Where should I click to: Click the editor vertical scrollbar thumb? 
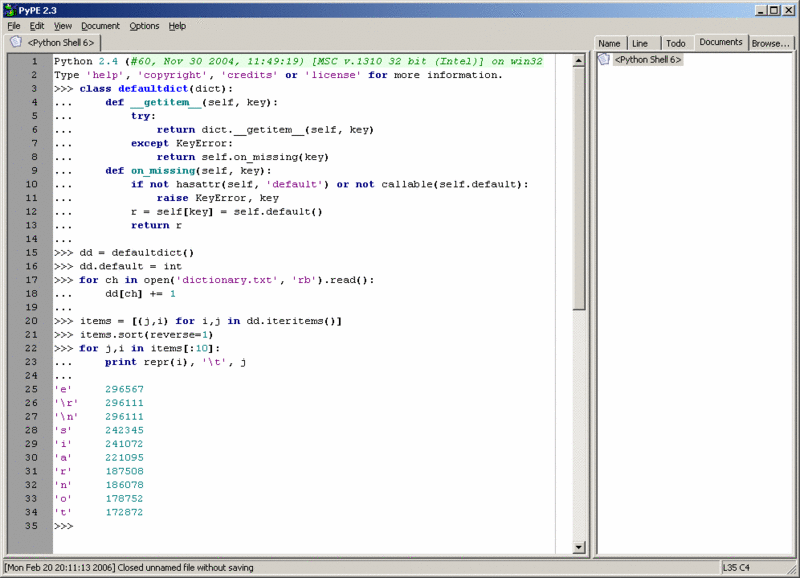578,188
